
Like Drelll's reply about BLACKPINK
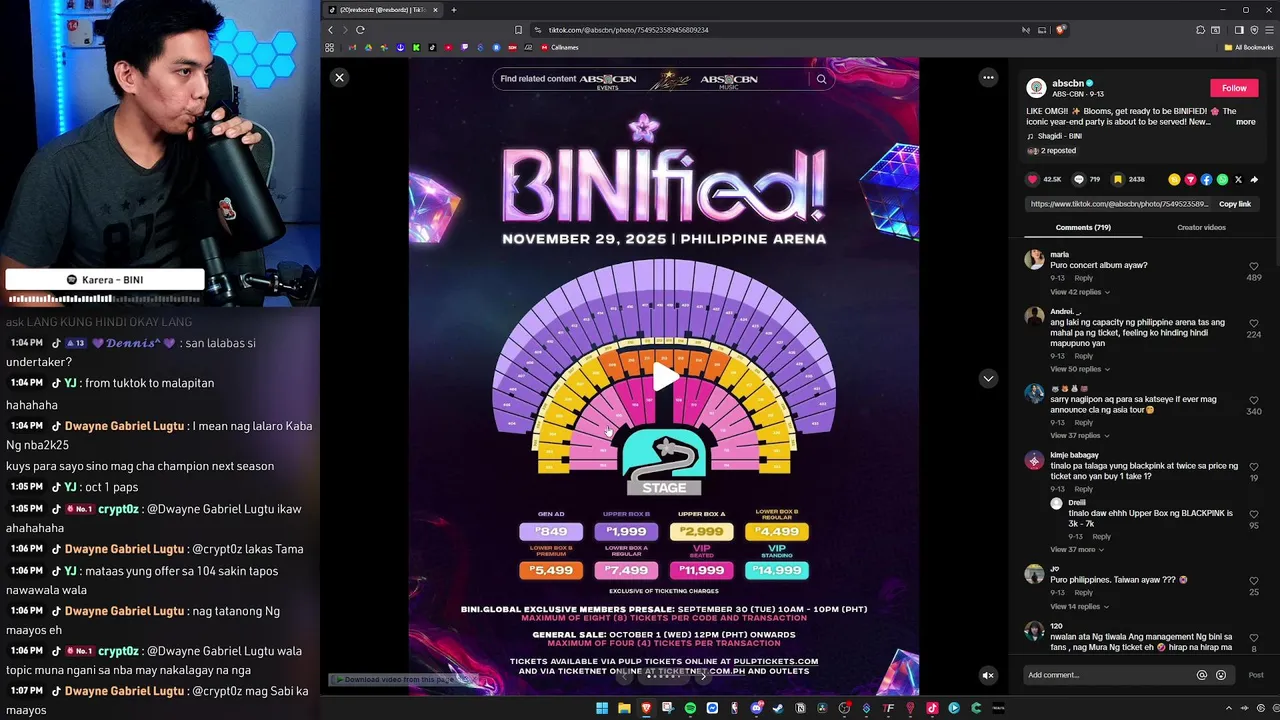coord(1253,514)
